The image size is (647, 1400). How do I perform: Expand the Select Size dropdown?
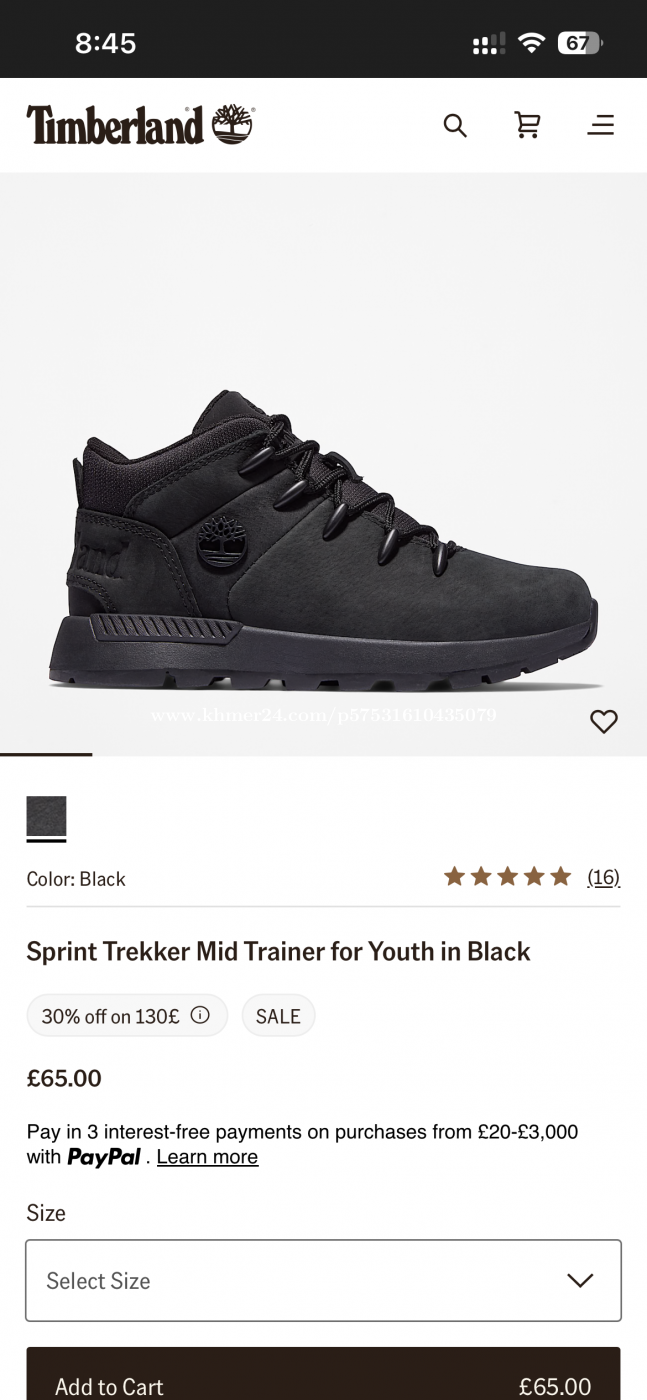(x=323, y=1281)
